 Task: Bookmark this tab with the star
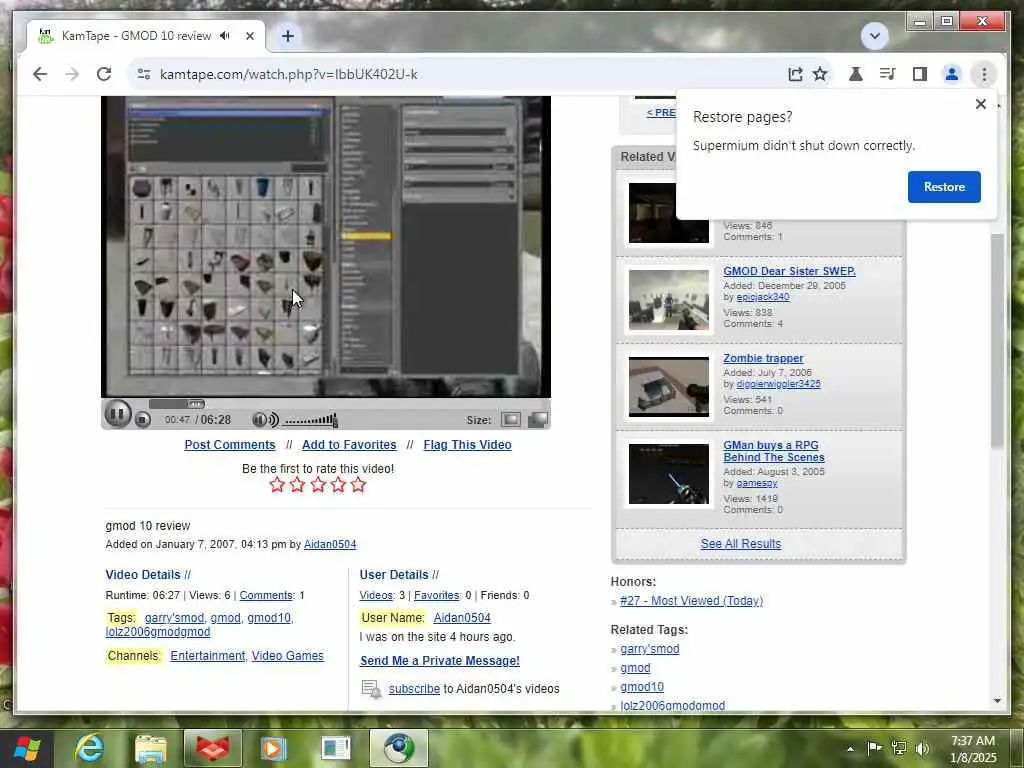coord(820,74)
